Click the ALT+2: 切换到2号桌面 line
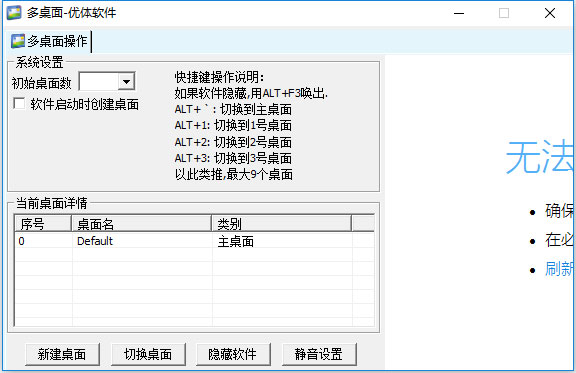The height and width of the screenshot is (373, 576). (x=233, y=142)
